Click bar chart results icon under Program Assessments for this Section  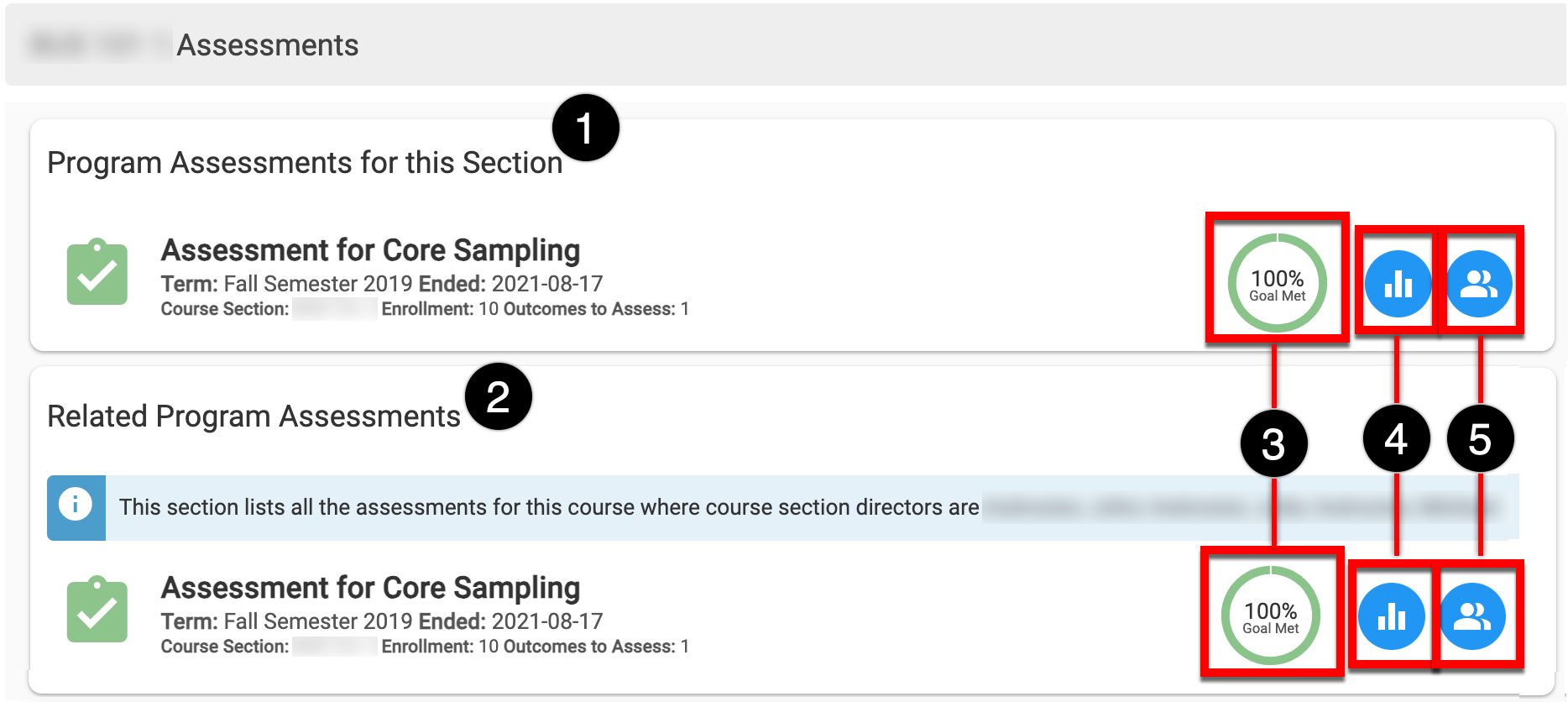pyautogui.click(x=1398, y=284)
